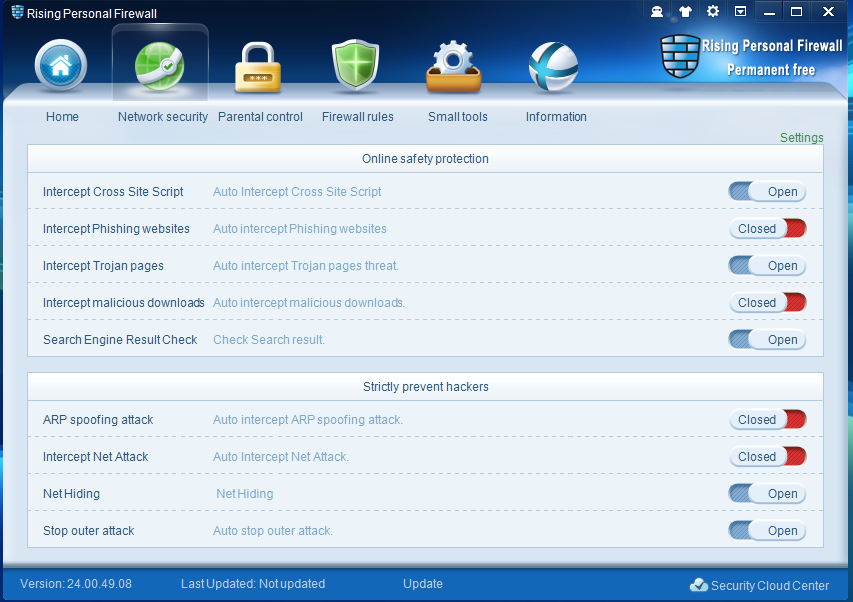Enable Intercept Net Attack switch
Image resolution: width=853 pixels, height=602 pixels.
(767, 456)
